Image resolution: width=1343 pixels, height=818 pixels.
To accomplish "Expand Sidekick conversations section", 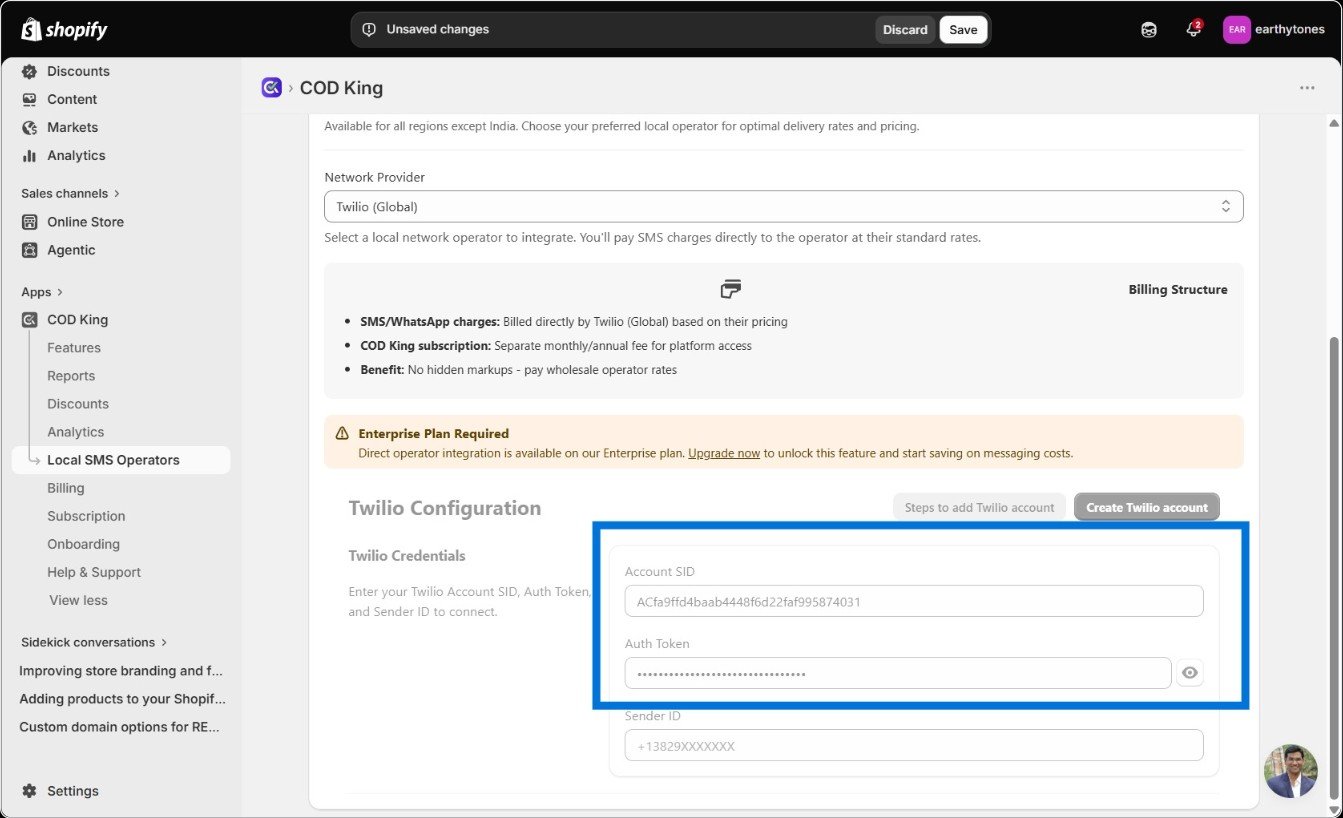I will [x=94, y=642].
